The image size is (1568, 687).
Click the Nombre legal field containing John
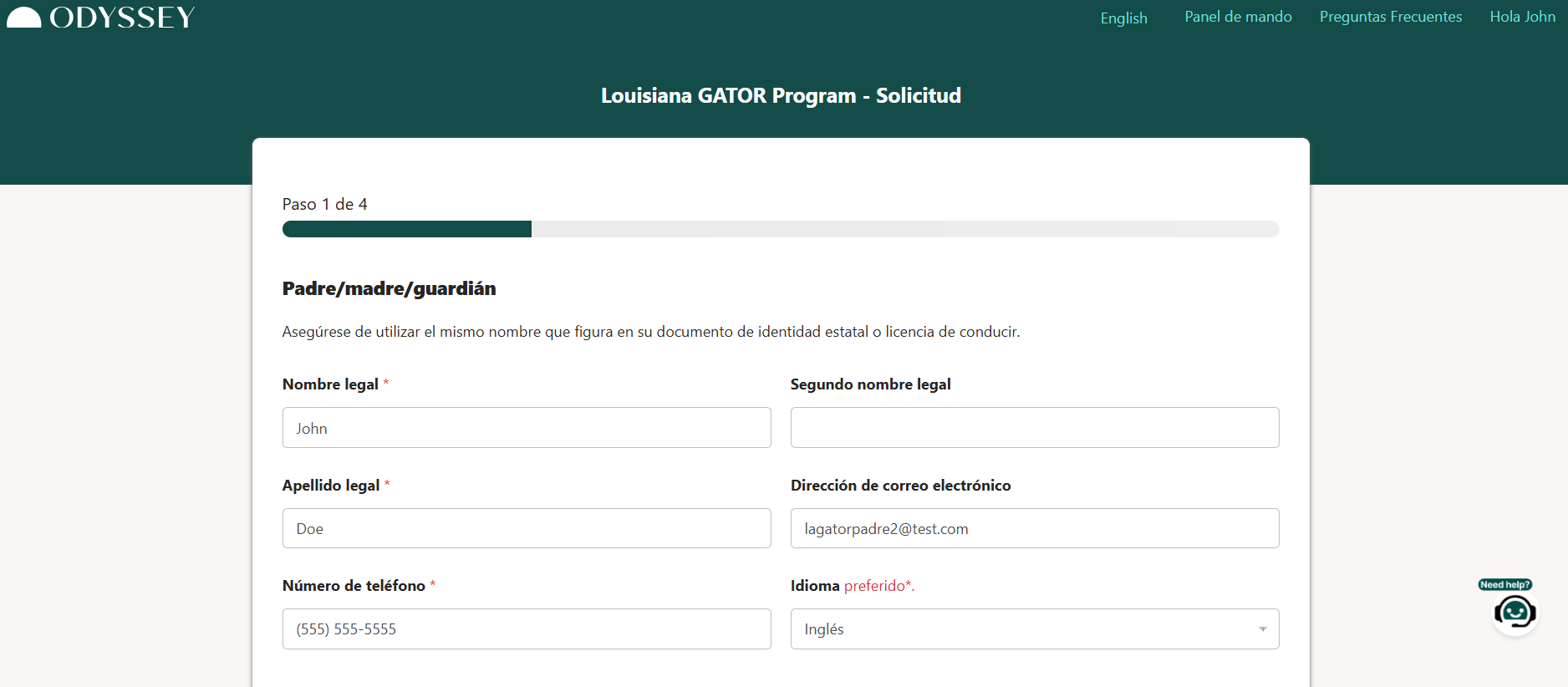527,428
